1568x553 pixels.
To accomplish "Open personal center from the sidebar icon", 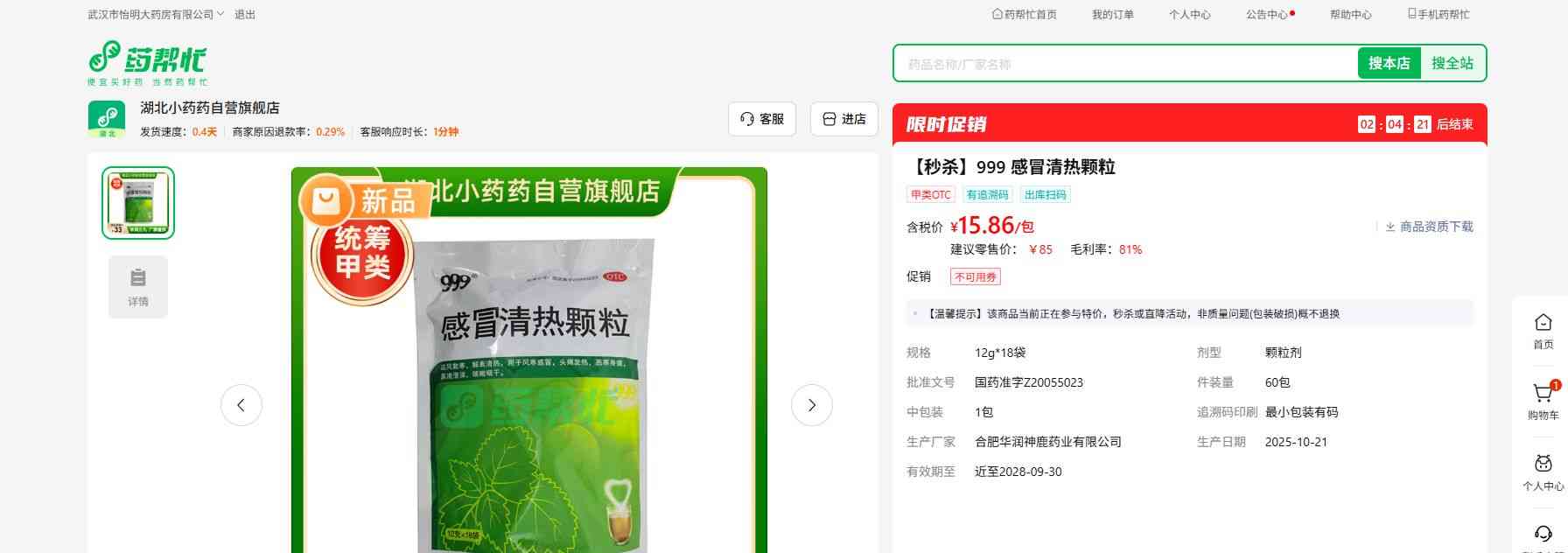I will pos(1543,464).
